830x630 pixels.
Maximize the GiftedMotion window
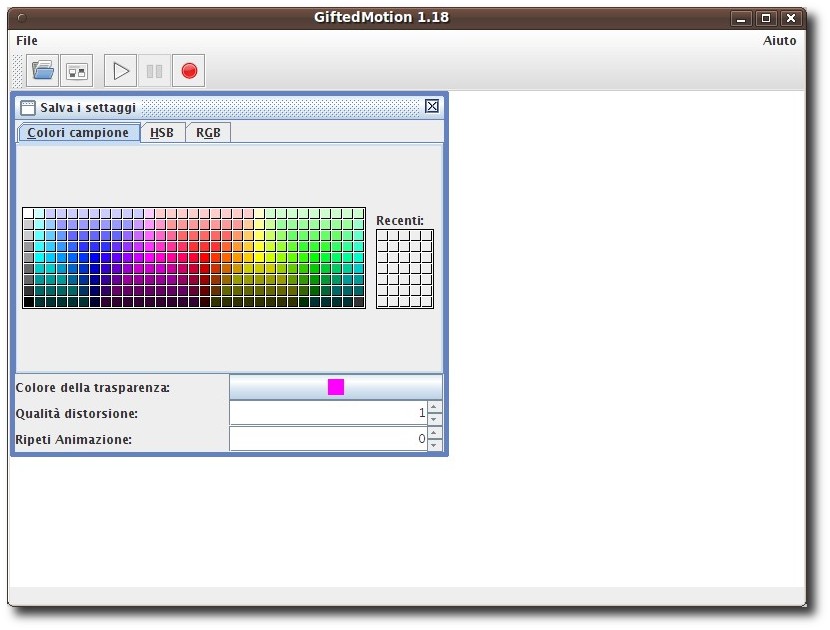tap(766, 19)
